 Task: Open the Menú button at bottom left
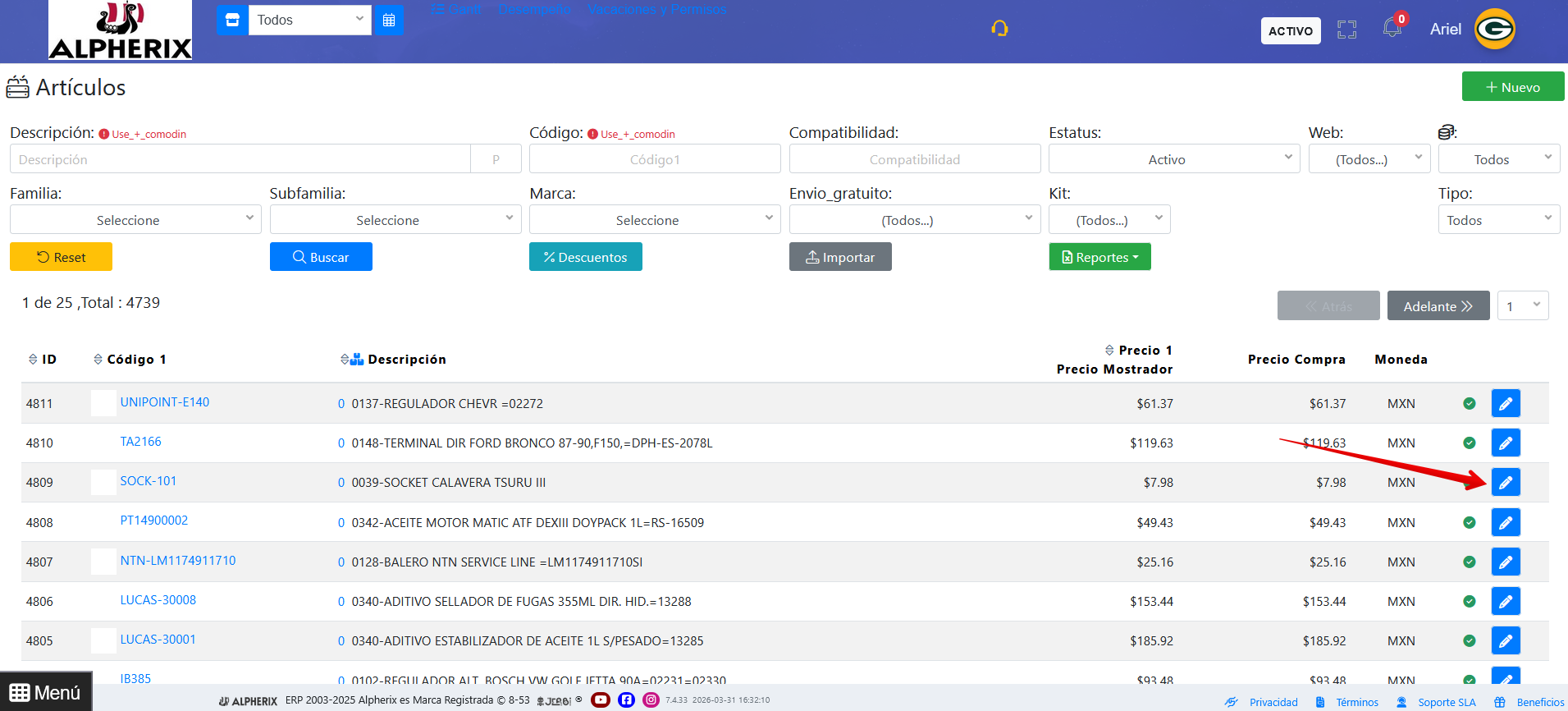46,692
